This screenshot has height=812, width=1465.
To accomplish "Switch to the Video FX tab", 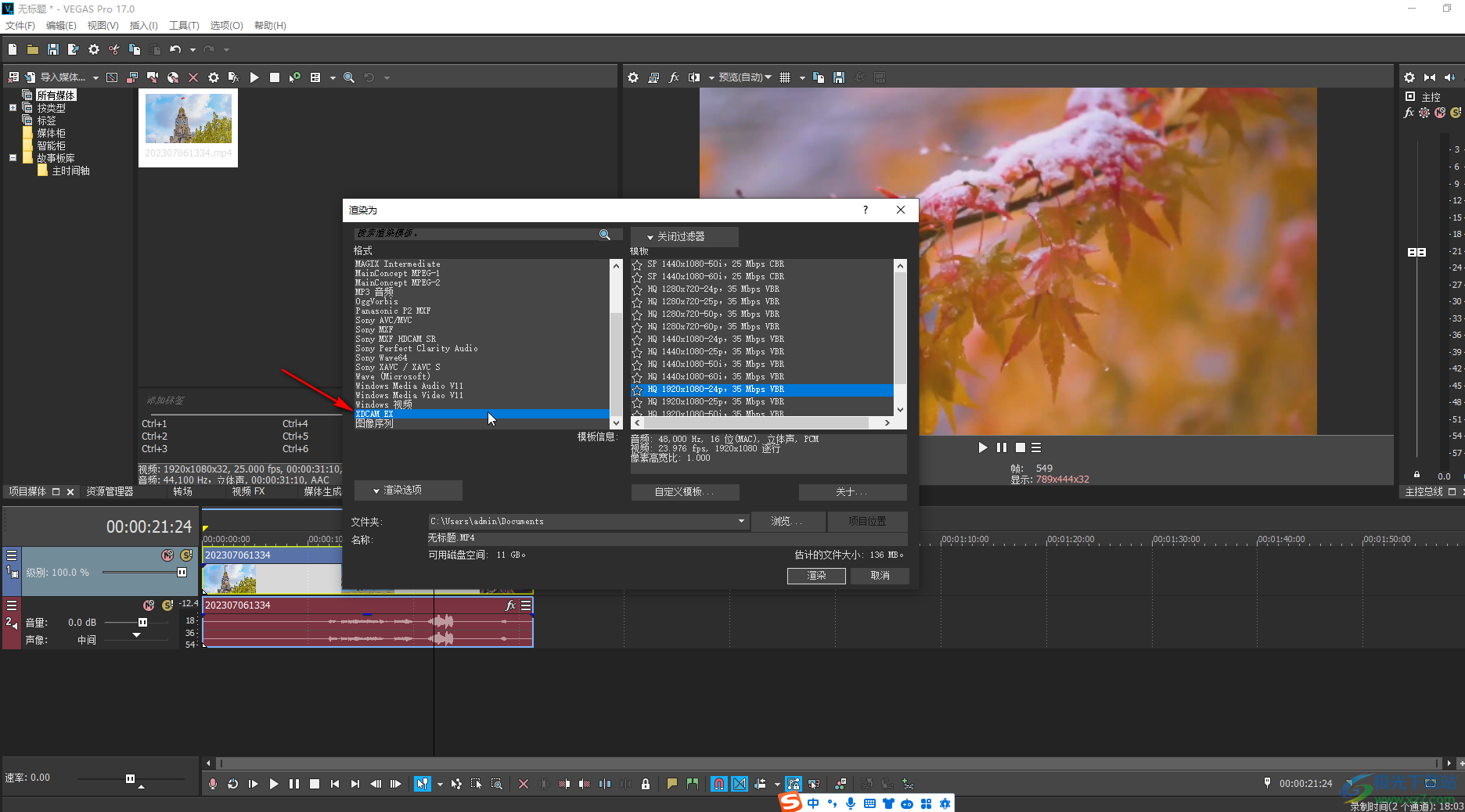I will (x=248, y=491).
